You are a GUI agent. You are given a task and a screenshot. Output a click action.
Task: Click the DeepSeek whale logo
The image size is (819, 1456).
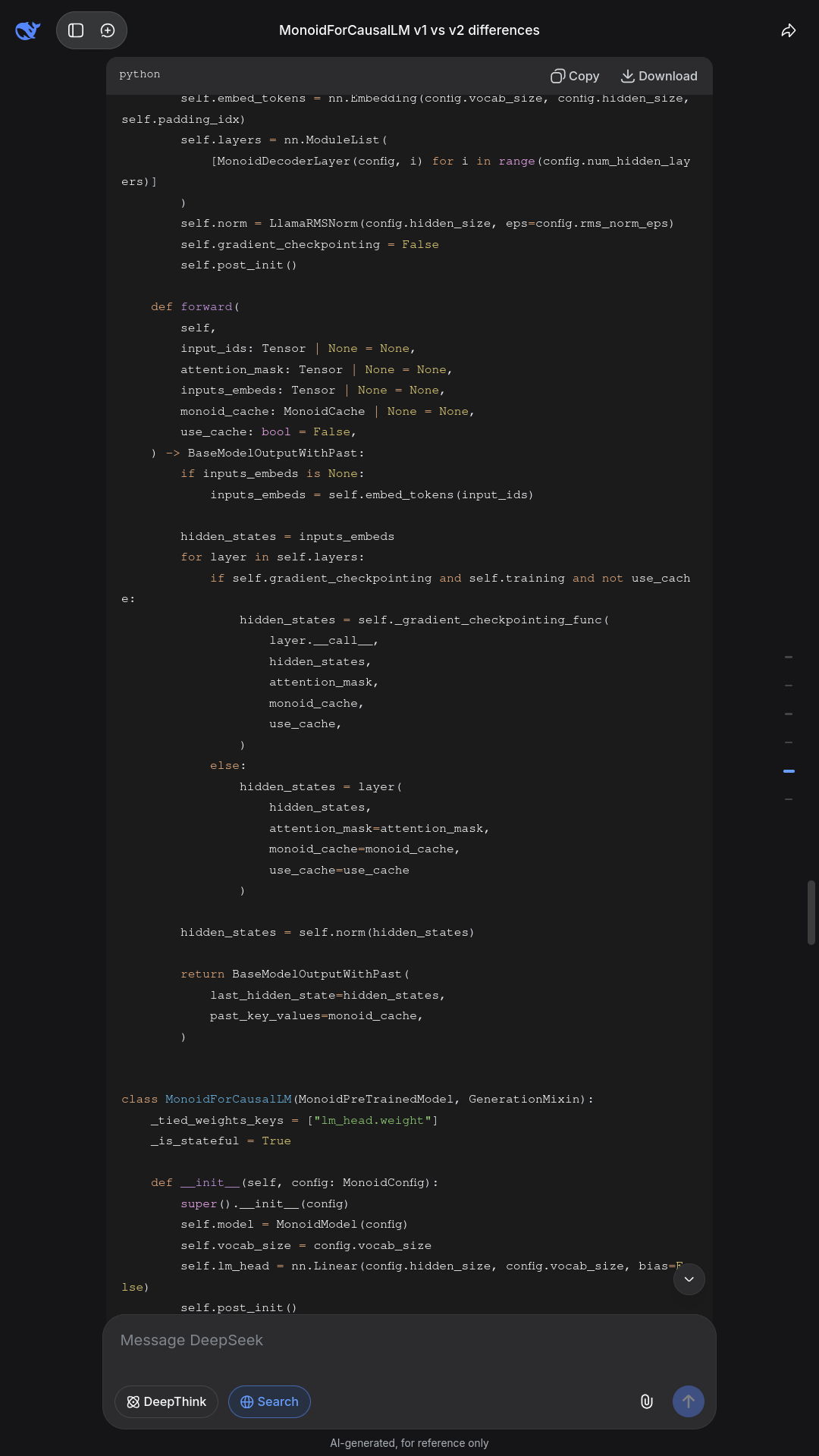point(27,30)
